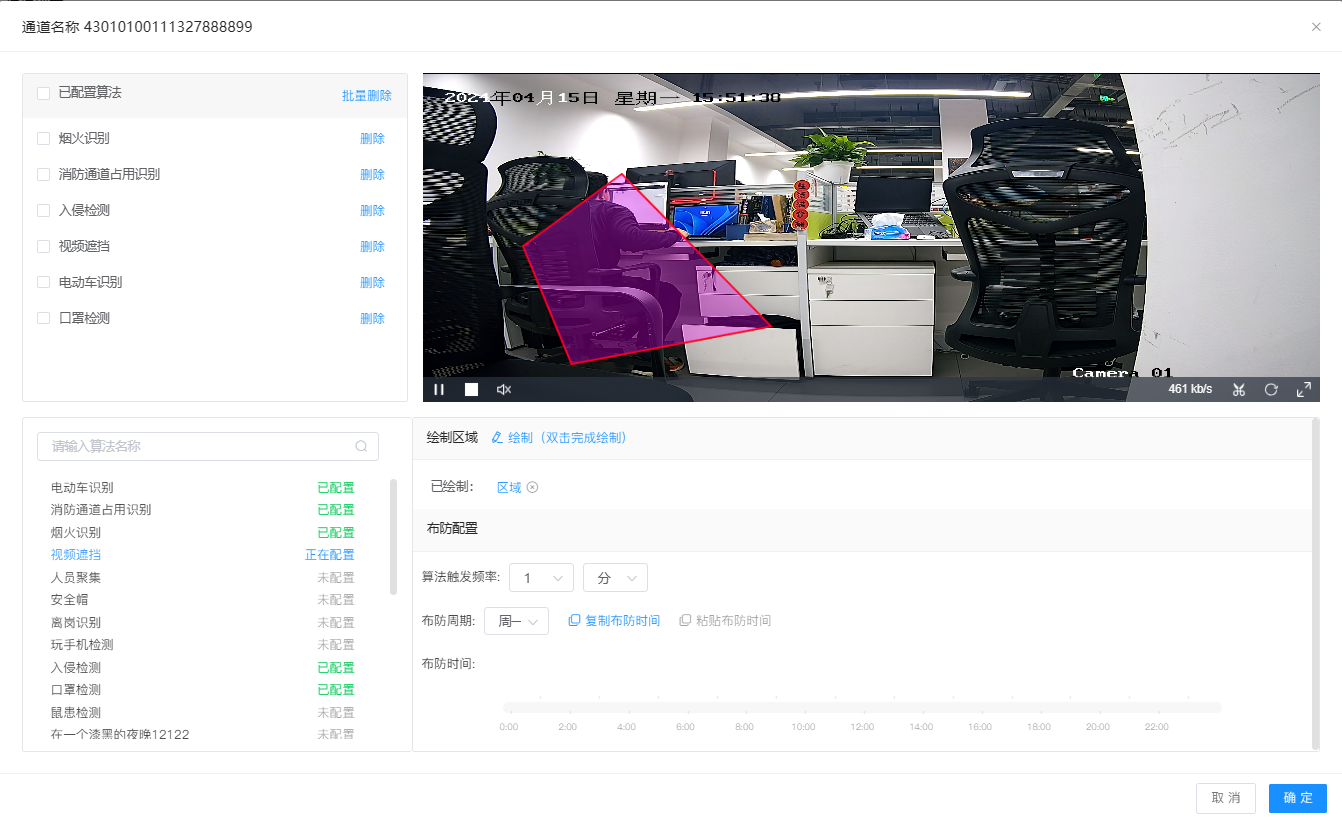This screenshot has width=1342, height=820.
Task: Unmute the video player audio
Action: pos(504,390)
